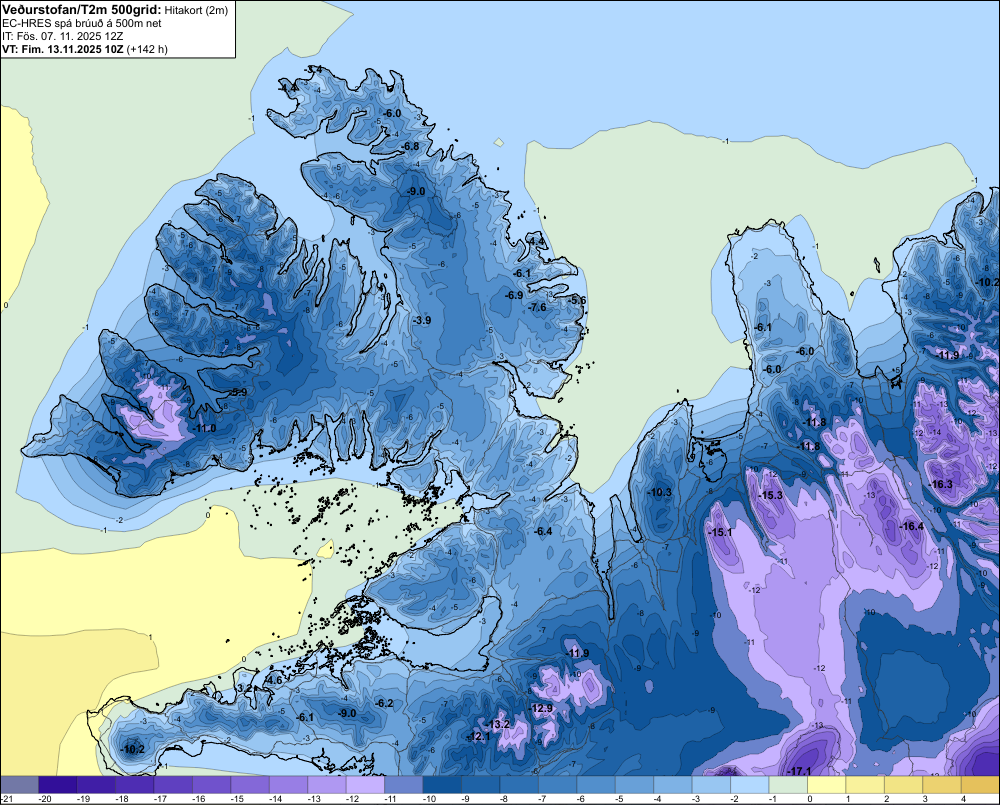Click the legend swatch labeled -3
The image size is (1000, 805).
click(x=711, y=784)
